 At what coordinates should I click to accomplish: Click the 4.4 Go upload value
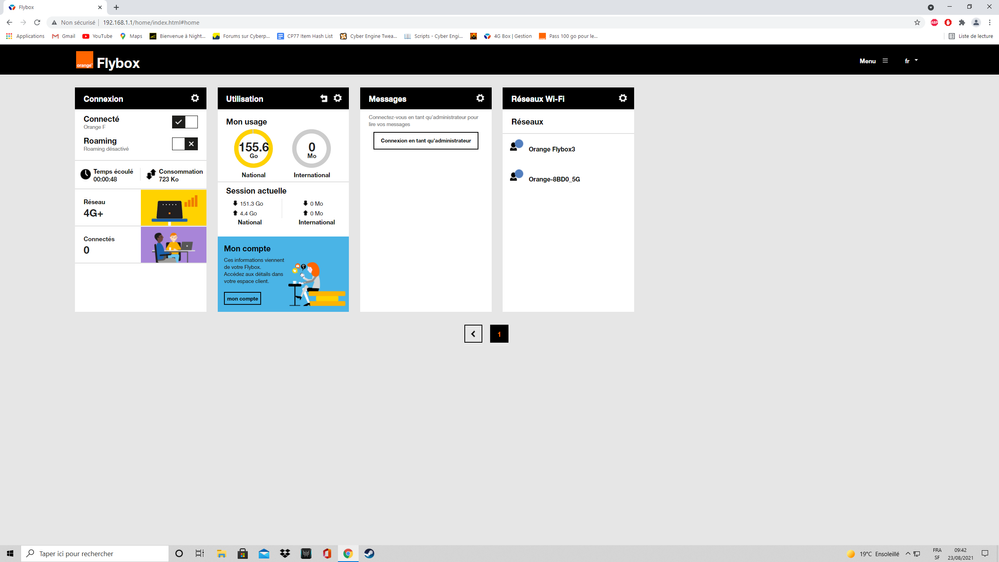click(248, 213)
